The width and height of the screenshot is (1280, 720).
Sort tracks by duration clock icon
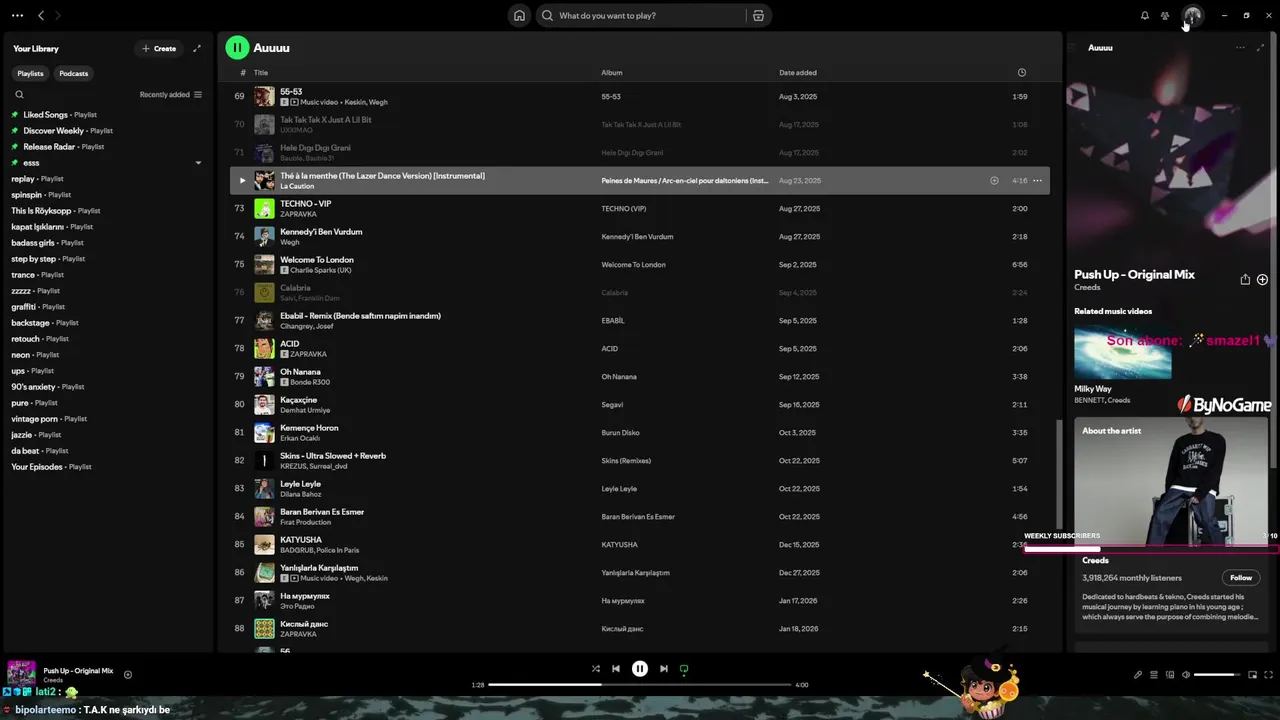tap(1021, 72)
